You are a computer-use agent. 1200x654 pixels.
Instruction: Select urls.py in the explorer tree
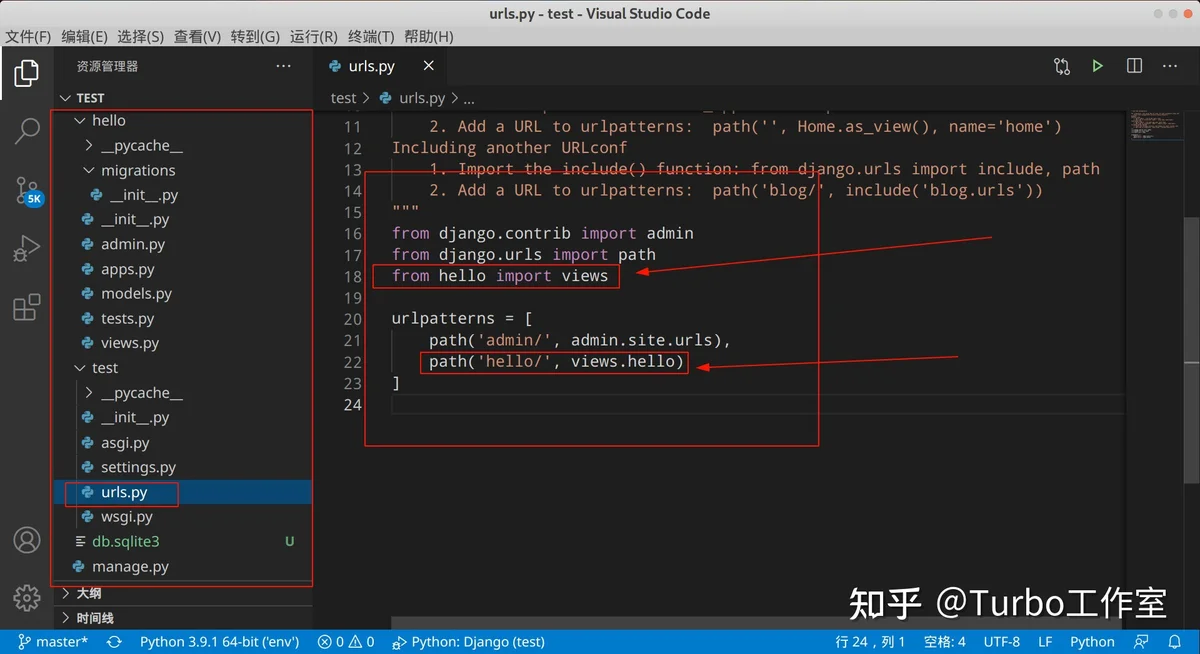tap(183, 492)
